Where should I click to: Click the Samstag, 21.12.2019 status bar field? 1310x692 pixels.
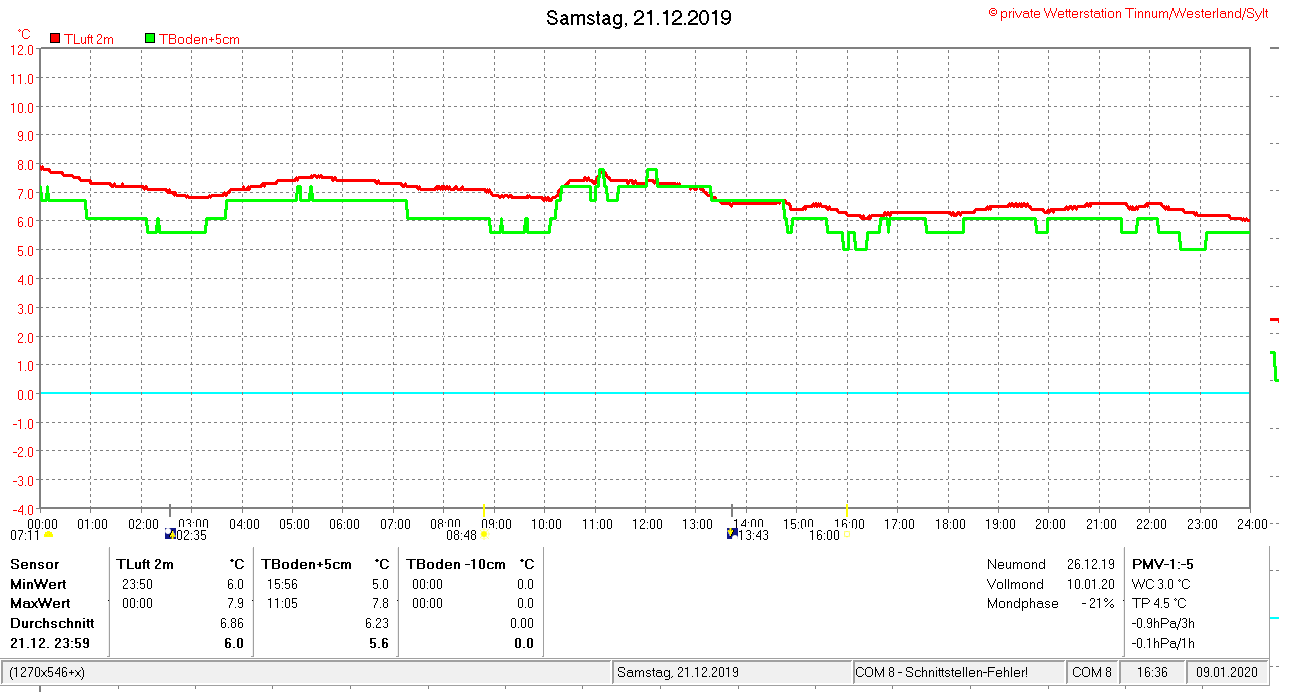click(678, 672)
